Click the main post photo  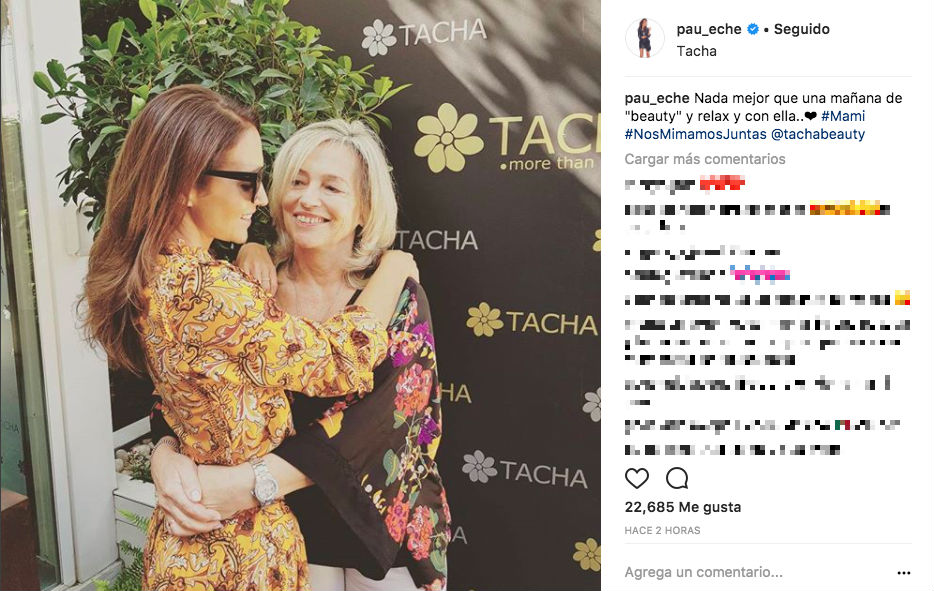click(x=300, y=296)
